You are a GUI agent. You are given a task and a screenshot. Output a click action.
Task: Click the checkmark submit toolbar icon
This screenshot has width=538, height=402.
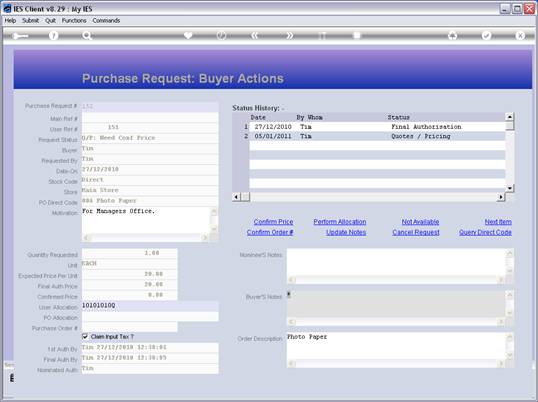[x=486, y=35]
